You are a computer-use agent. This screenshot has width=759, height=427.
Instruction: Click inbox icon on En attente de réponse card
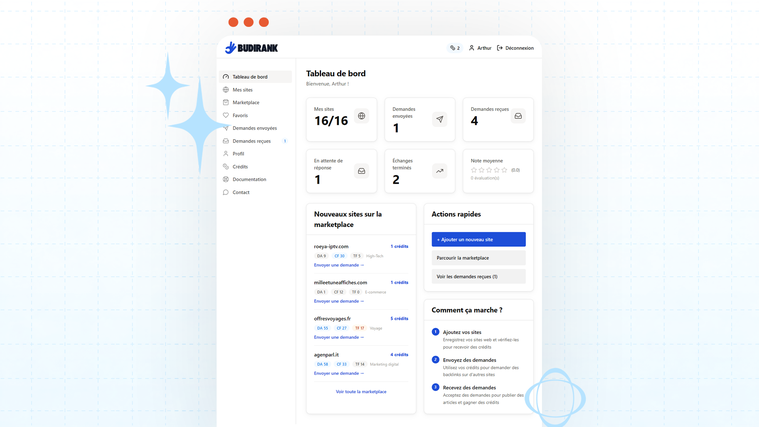(362, 171)
